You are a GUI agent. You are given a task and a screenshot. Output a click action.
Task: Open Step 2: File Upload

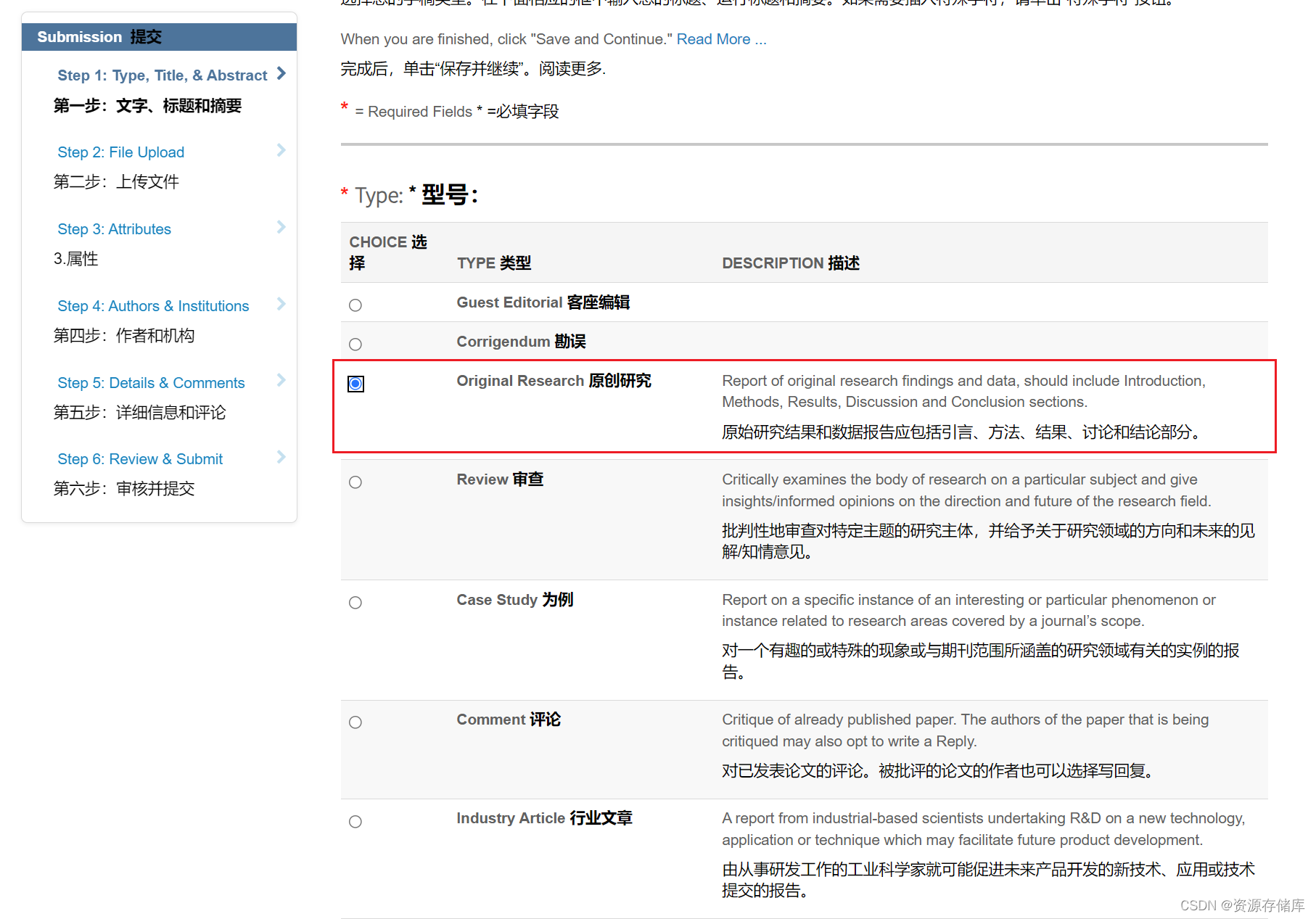tap(120, 152)
